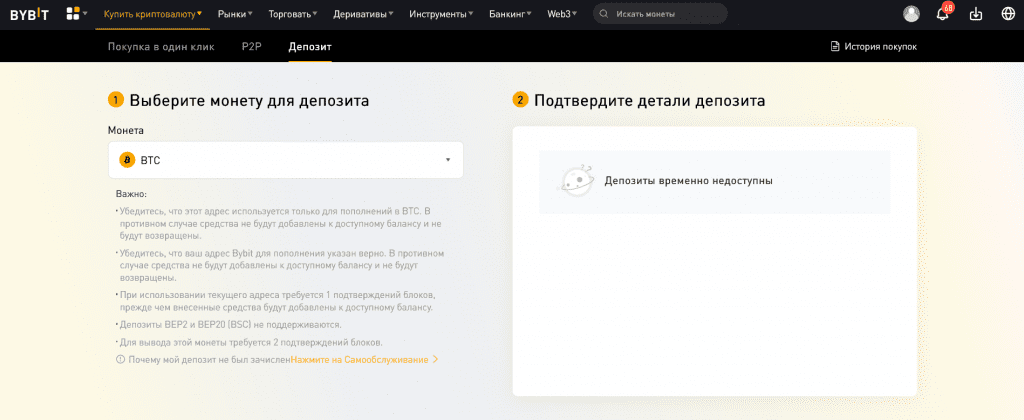Open notifications bell icon

(942, 14)
